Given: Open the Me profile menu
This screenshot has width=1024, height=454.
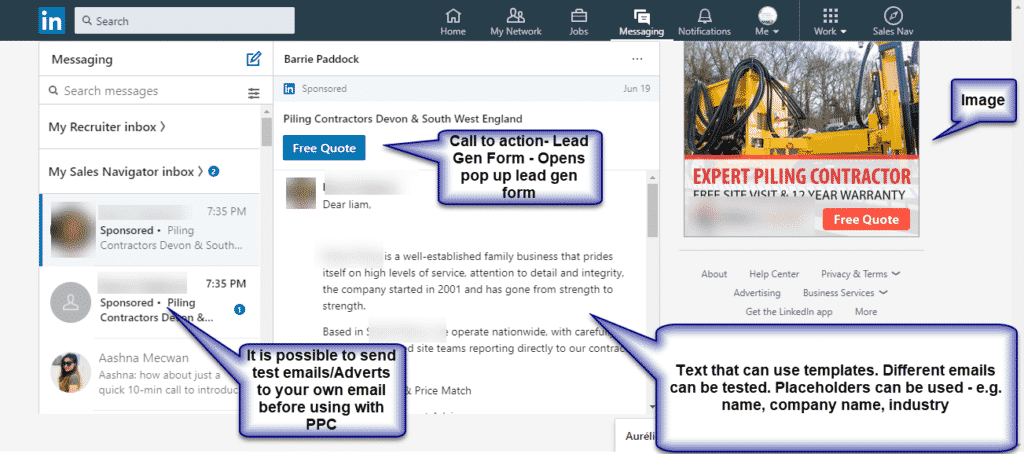Looking at the screenshot, I should 767,22.
